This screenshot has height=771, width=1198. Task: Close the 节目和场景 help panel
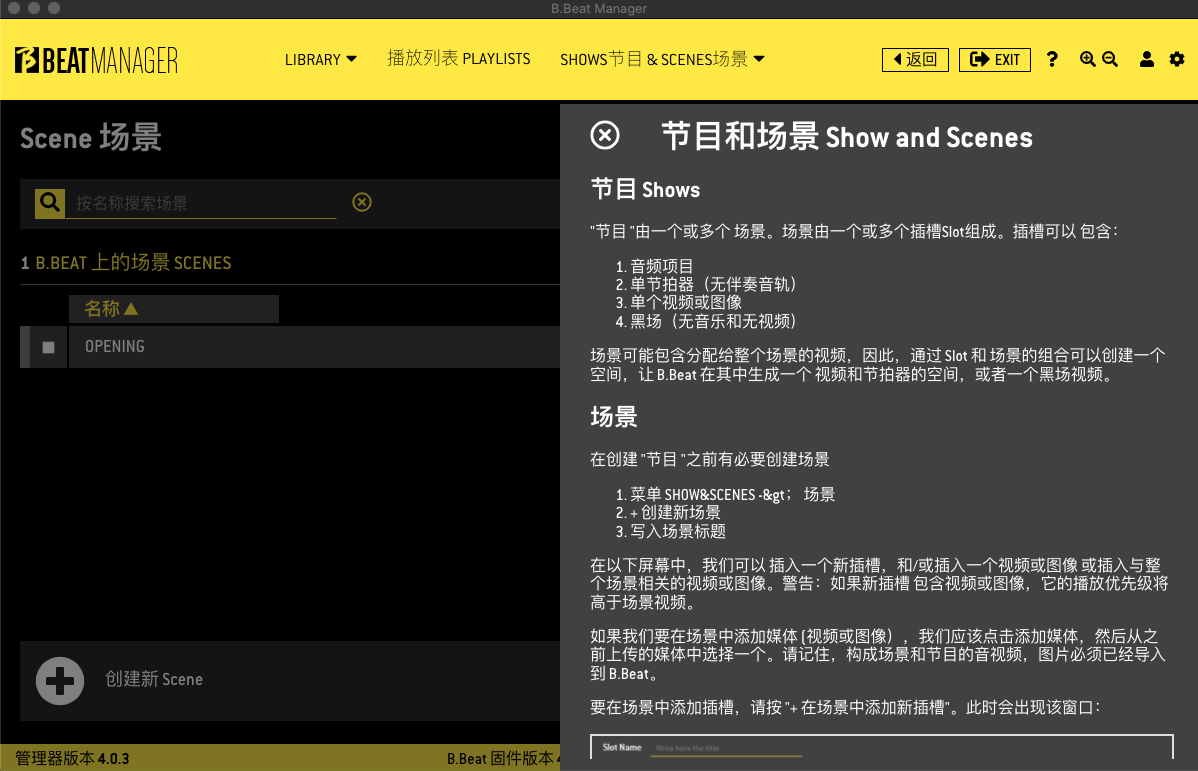tap(605, 135)
